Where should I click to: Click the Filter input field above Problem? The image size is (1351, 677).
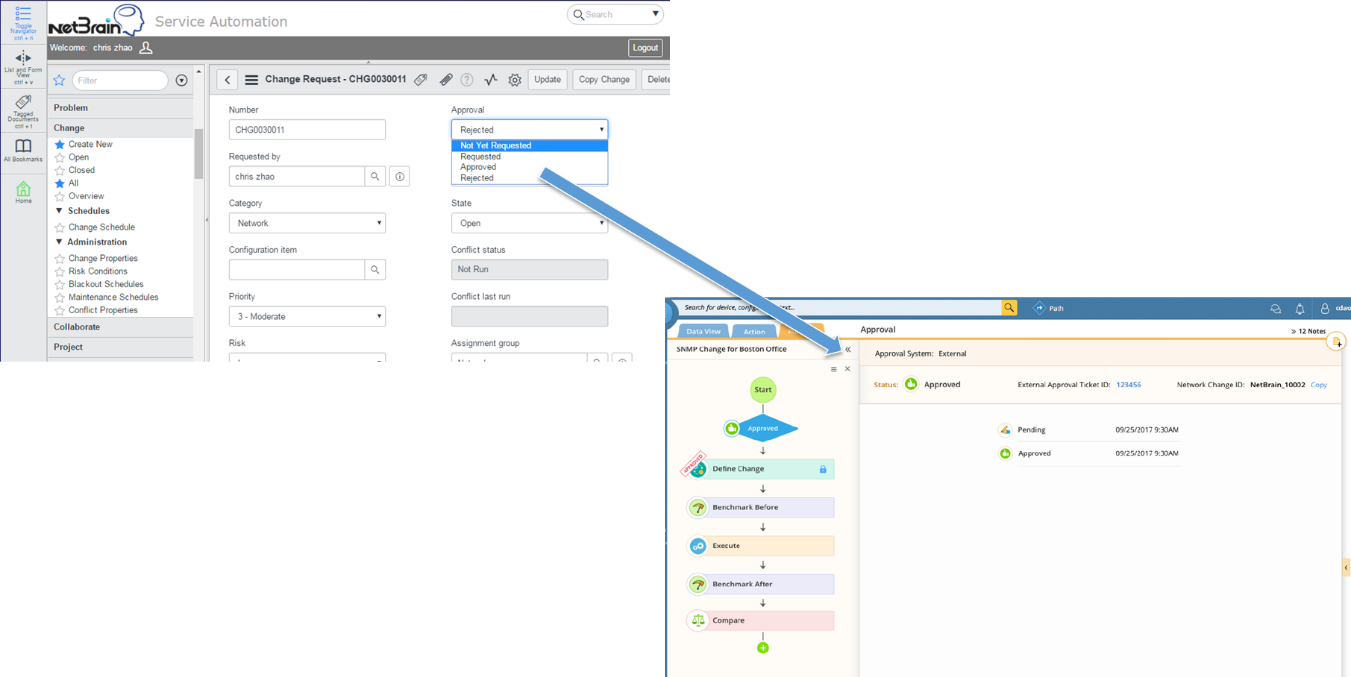click(120, 79)
